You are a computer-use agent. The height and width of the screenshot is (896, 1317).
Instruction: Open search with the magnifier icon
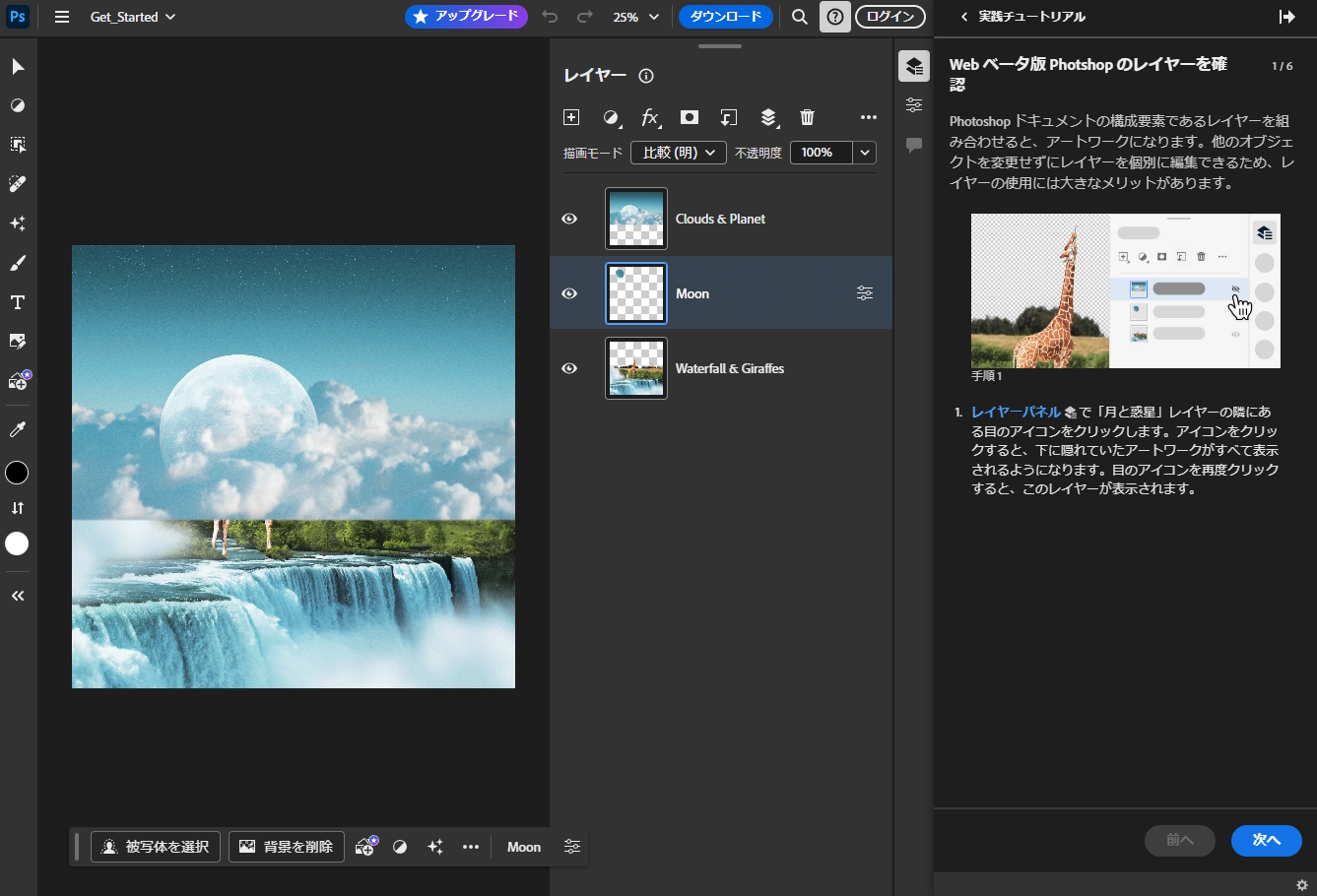tap(799, 17)
